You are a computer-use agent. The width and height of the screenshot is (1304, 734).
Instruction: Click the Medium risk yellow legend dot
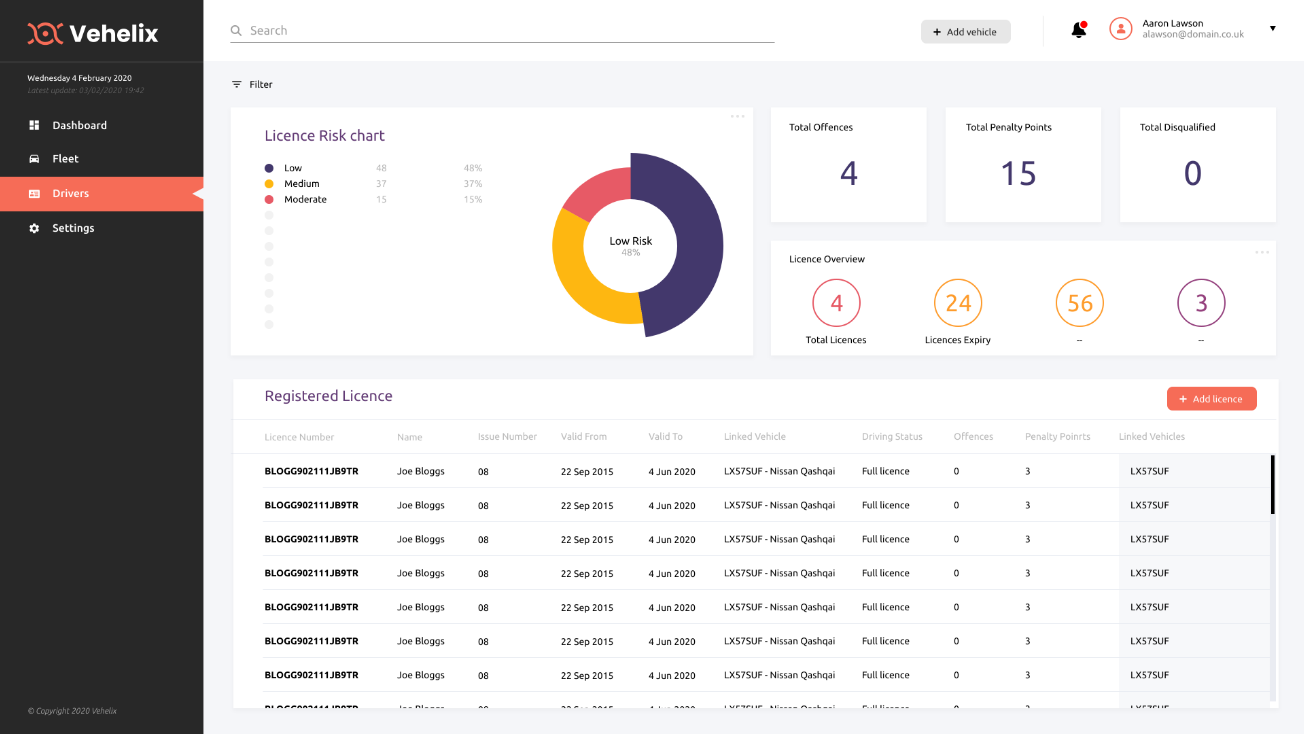point(269,184)
